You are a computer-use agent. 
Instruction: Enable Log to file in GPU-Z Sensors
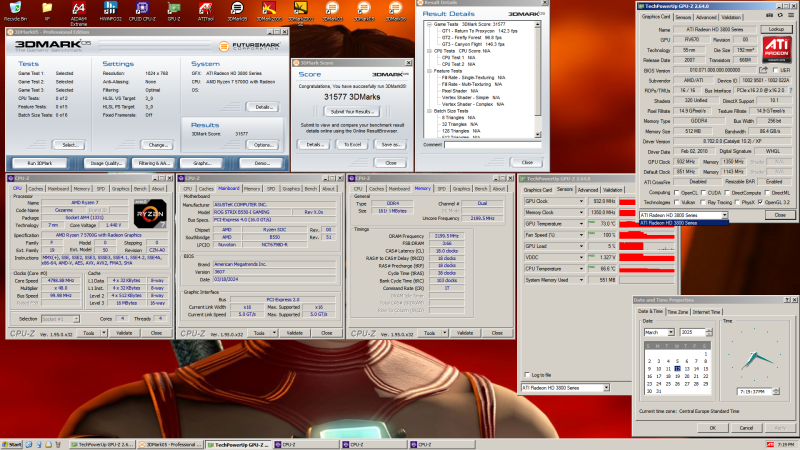[x=527, y=375]
